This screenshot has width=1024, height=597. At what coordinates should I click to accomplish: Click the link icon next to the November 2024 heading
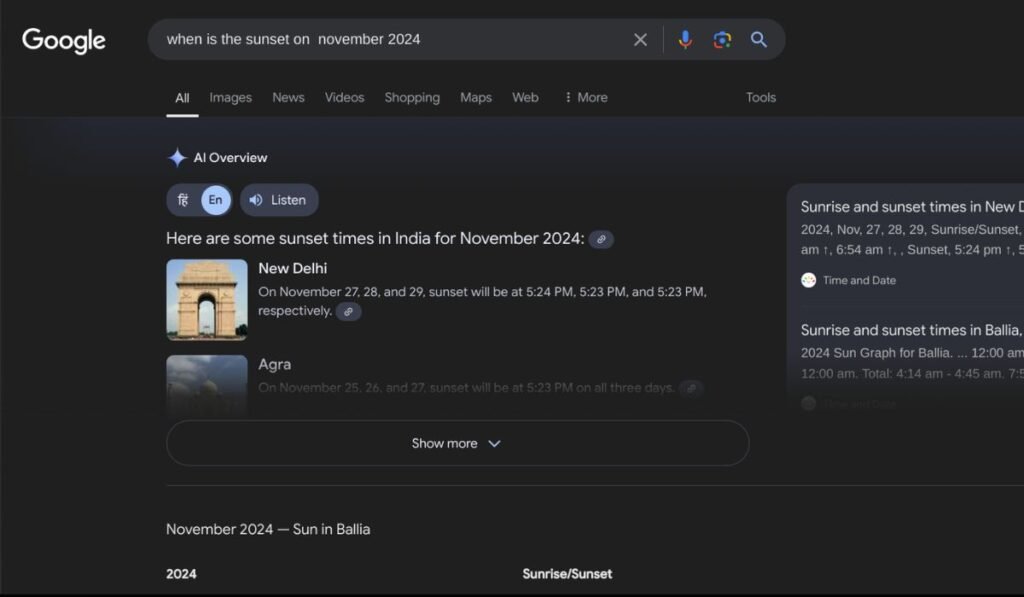[x=600, y=239]
